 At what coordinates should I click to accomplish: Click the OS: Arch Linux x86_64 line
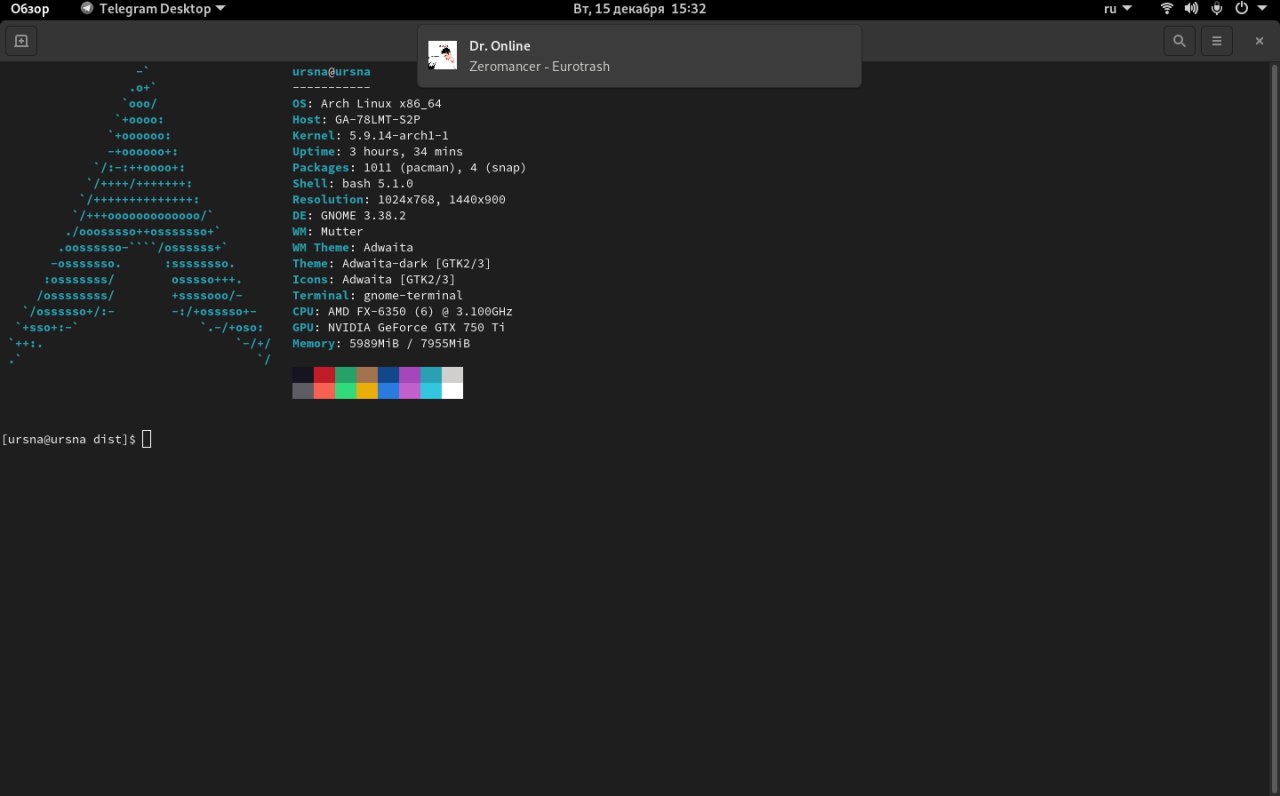point(367,104)
